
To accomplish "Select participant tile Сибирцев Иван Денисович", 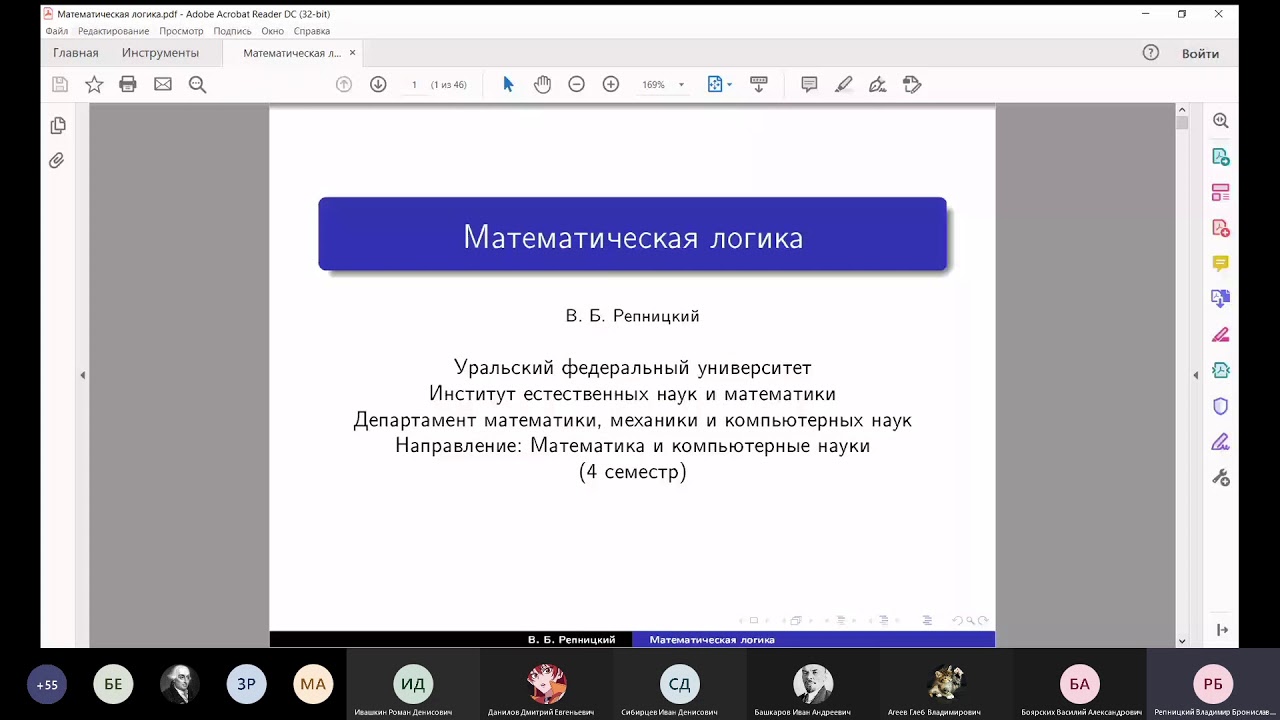I will (x=680, y=685).
